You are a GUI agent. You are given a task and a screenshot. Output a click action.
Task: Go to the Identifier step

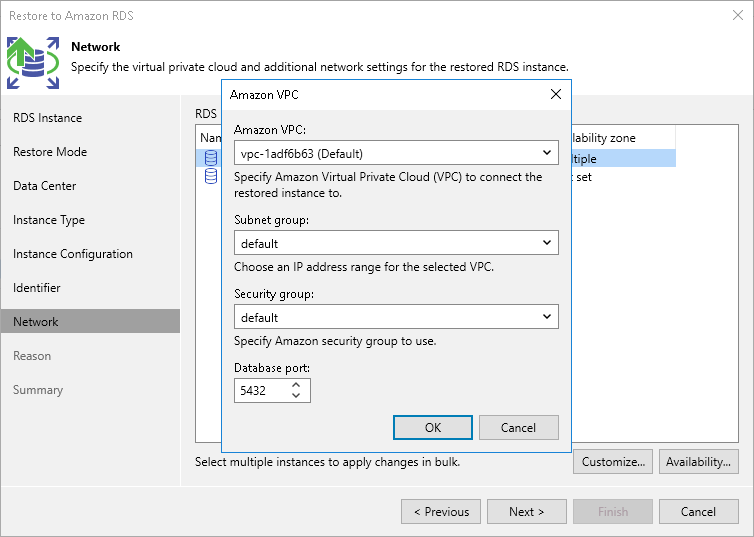37,288
